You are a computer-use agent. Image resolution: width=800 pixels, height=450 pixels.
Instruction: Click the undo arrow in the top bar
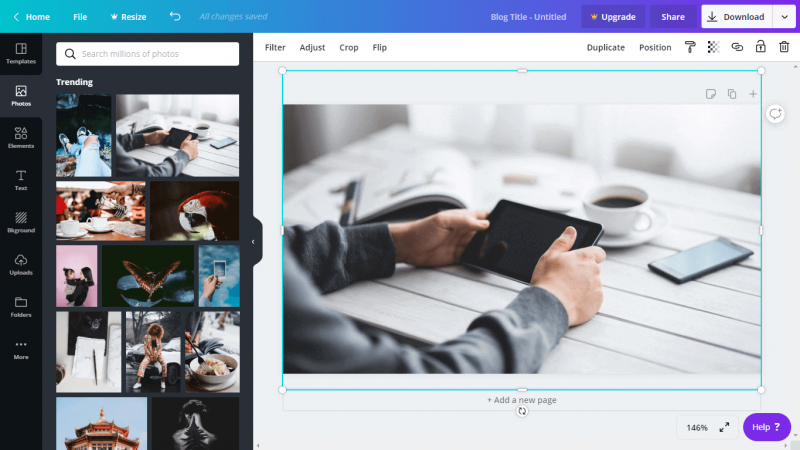(x=176, y=17)
